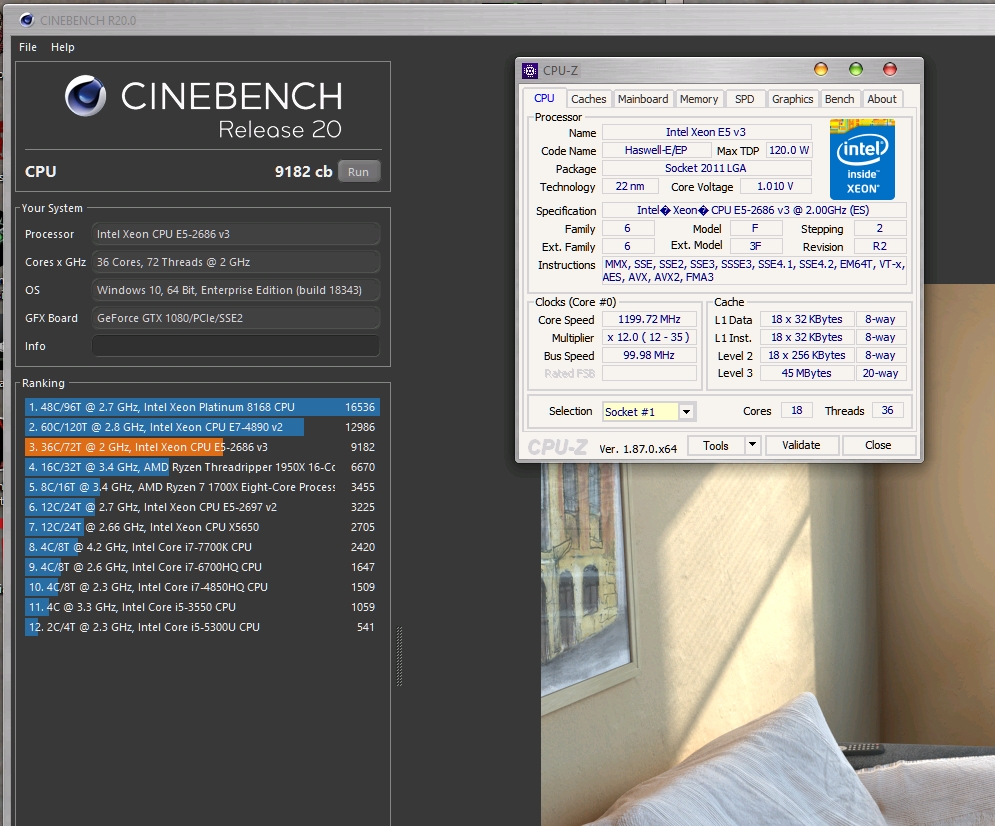The height and width of the screenshot is (826, 995).
Task: Click the Bus Speed value 99.98 MHz
Action: point(649,355)
